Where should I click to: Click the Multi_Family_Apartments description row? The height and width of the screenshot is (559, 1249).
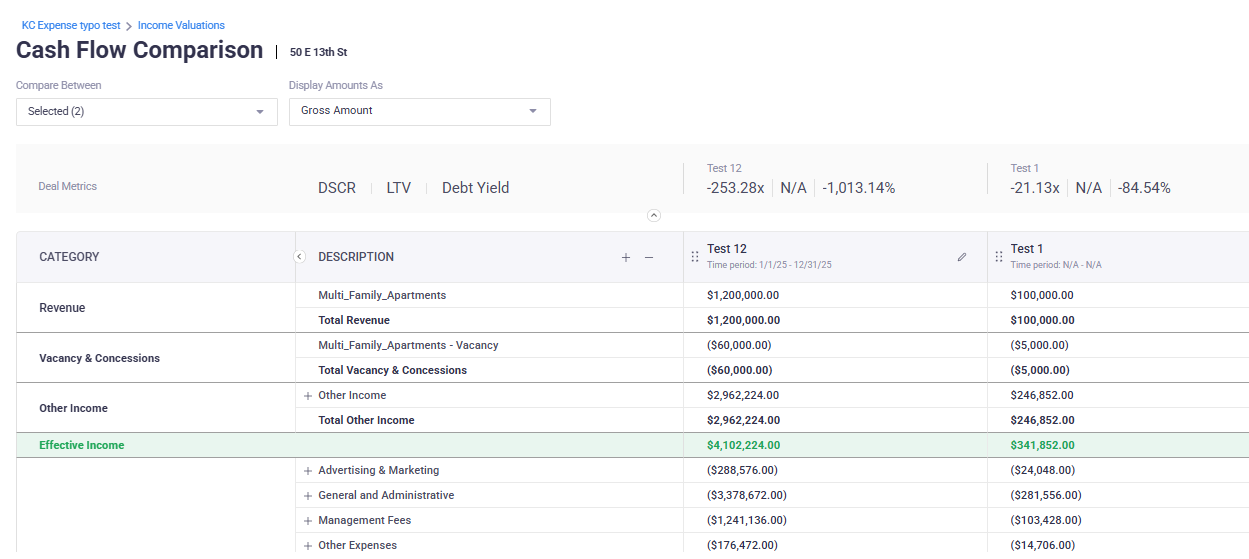click(382, 296)
